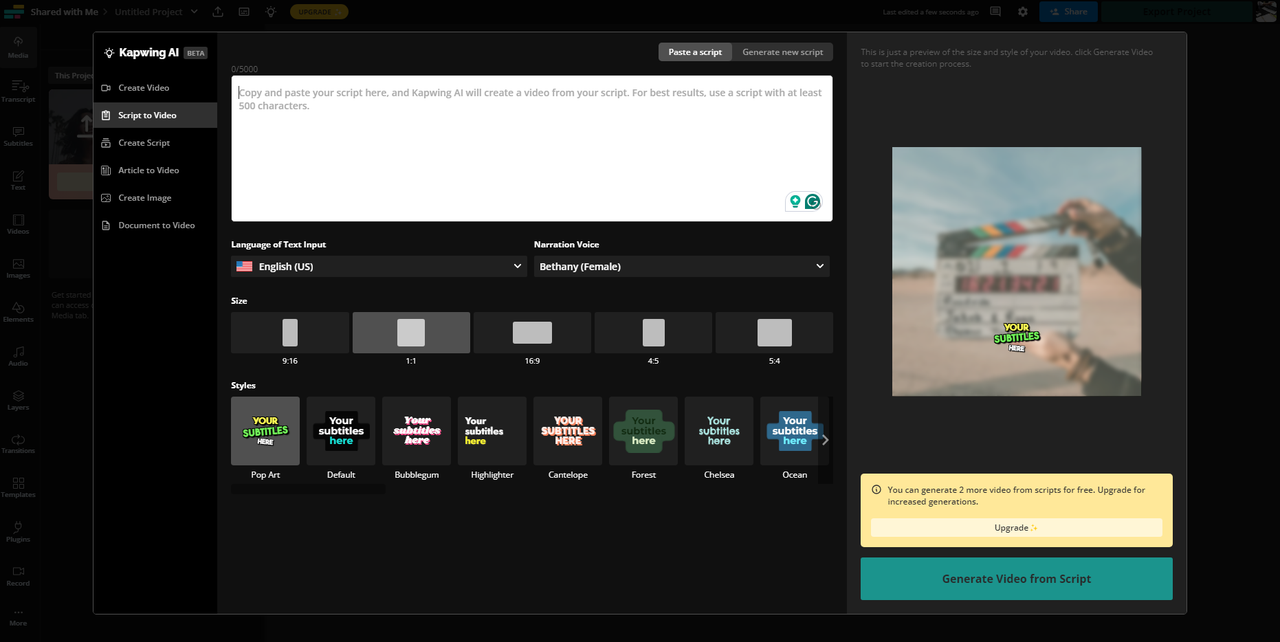Screen dimensions: 1280x642
Task: Click into the script text area
Action: 532,148
